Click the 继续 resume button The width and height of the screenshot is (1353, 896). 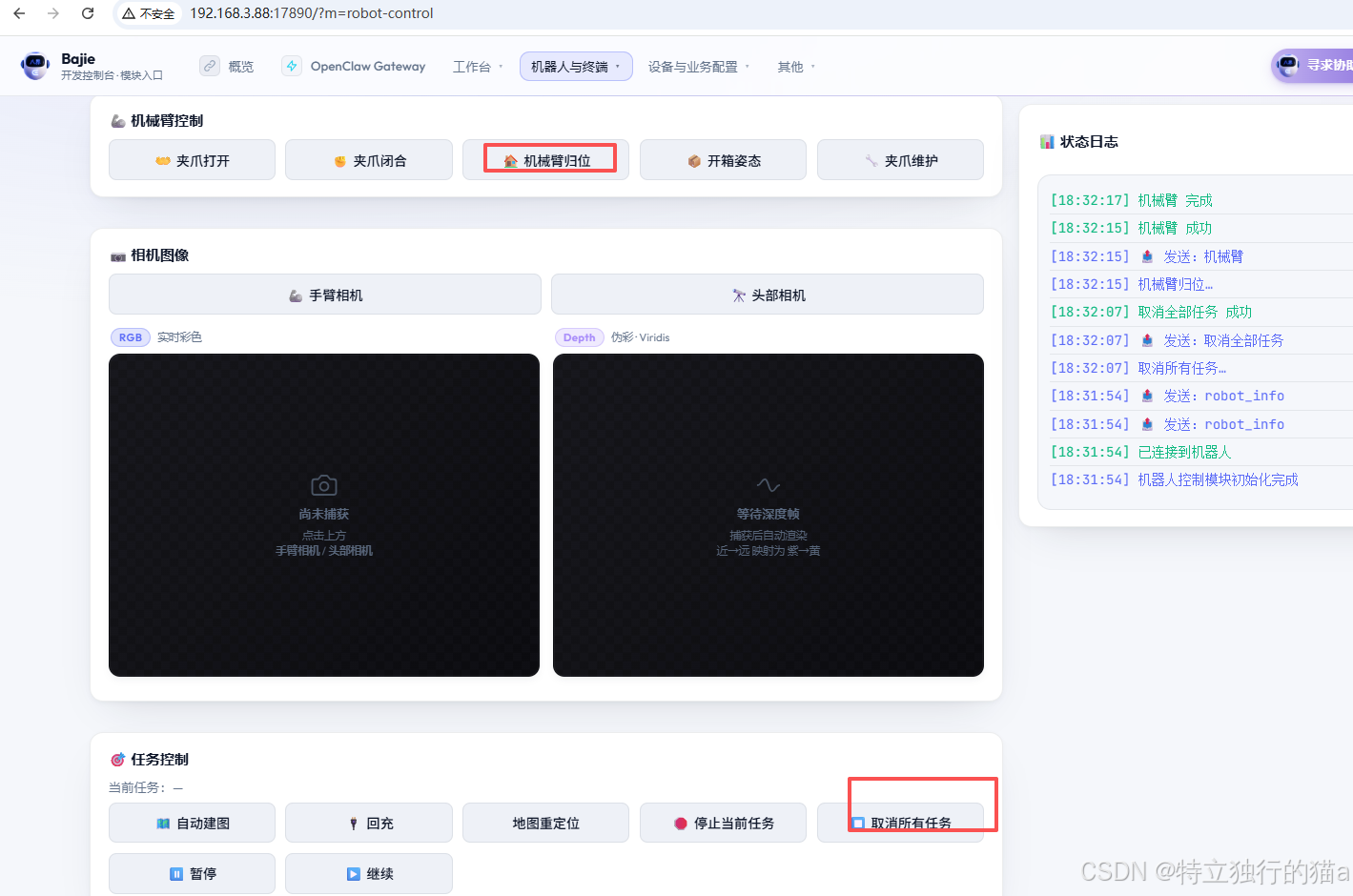[369, 873]
